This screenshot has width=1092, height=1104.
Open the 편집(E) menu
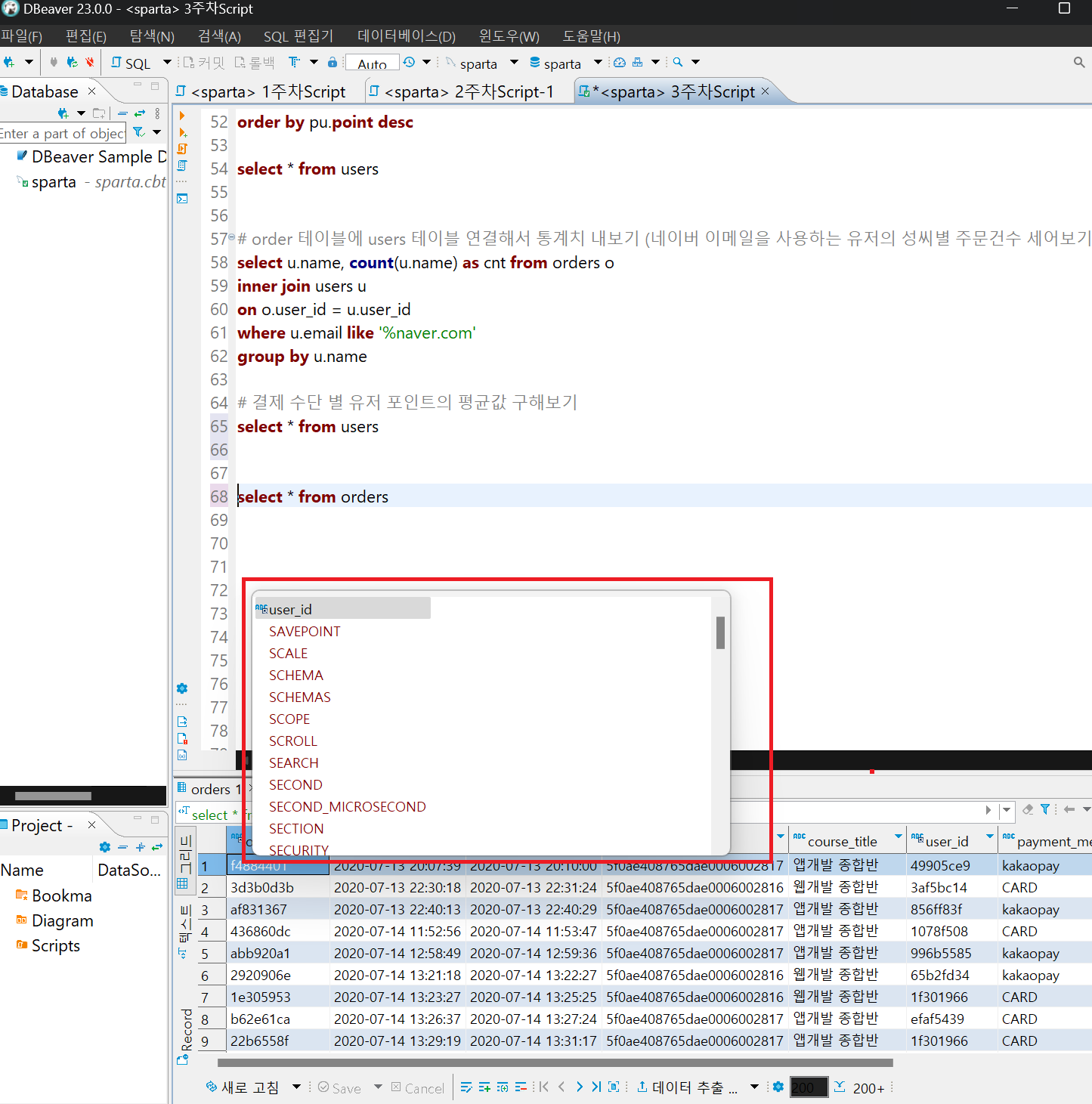coord(86,36)
